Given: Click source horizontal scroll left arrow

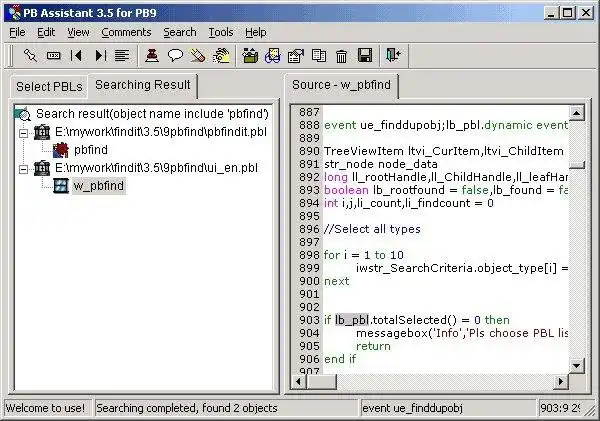Looking at the screenshot, I should click(x=298, y=382).
